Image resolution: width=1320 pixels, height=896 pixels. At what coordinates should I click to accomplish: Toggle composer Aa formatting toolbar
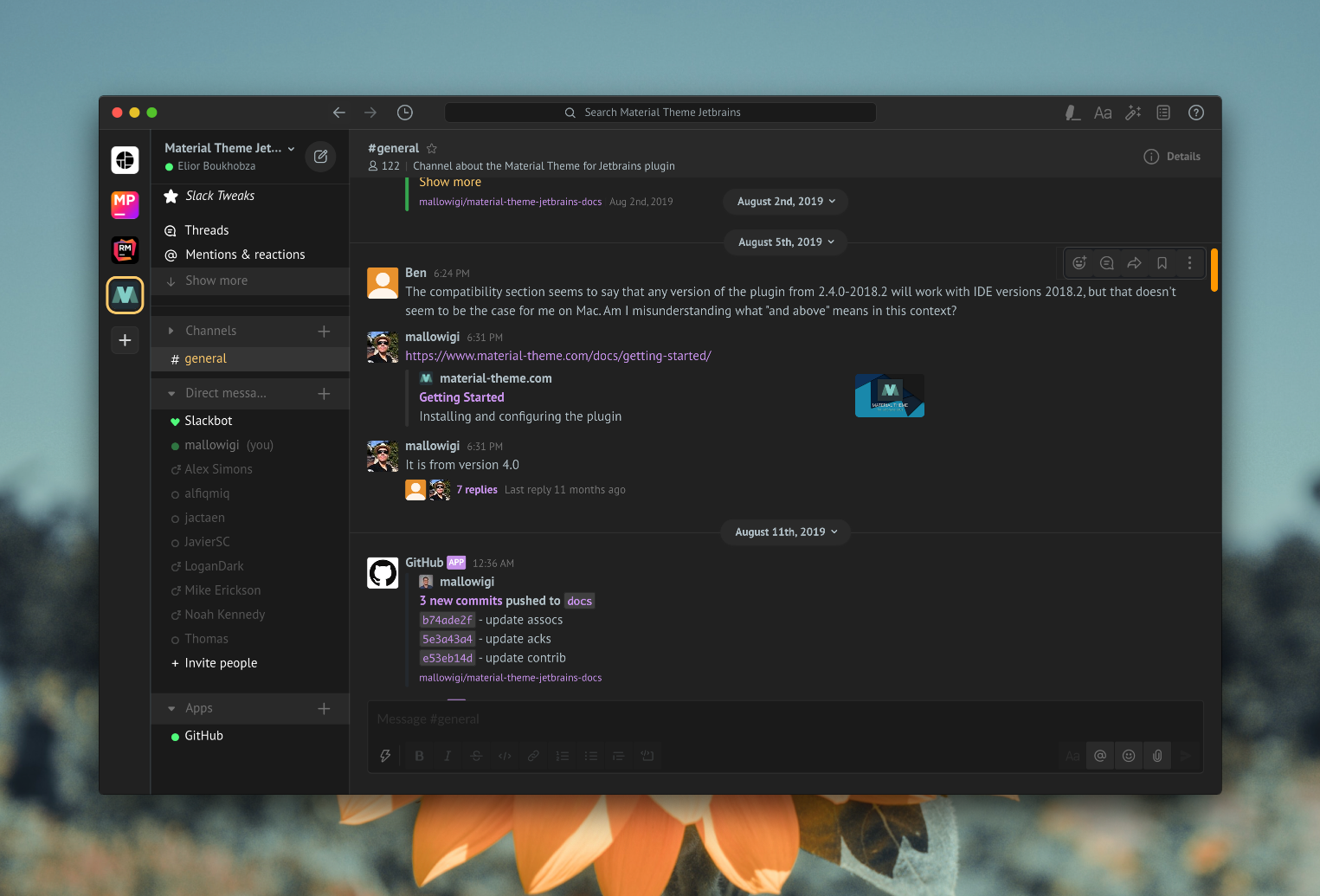click(1072, 756)
